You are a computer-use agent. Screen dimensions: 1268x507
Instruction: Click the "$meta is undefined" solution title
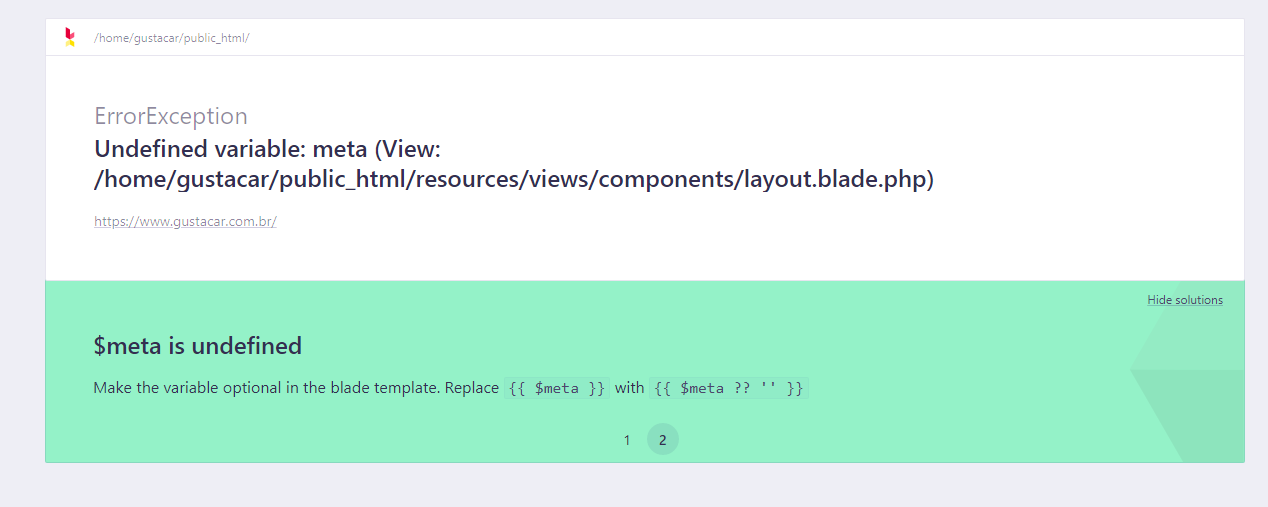pos(198,346)
